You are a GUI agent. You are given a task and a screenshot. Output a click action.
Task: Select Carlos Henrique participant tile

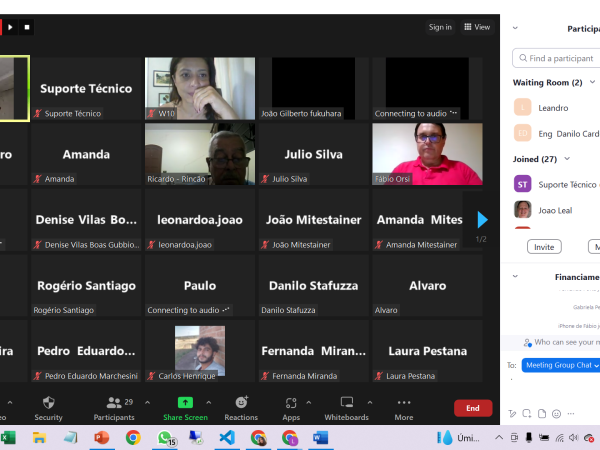pyautogui.click(x=200, y=351)
